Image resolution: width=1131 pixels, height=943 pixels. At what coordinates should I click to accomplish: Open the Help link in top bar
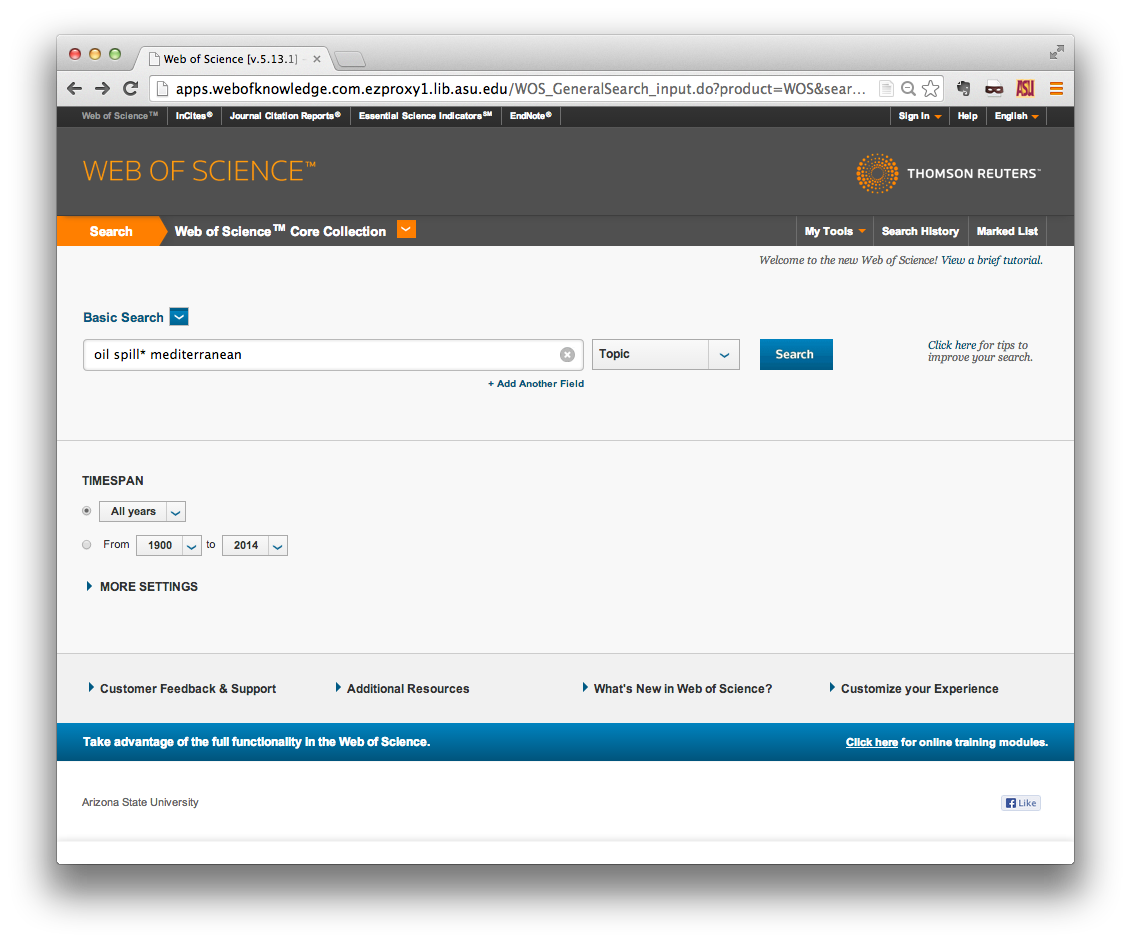click(x=967, y=116)
